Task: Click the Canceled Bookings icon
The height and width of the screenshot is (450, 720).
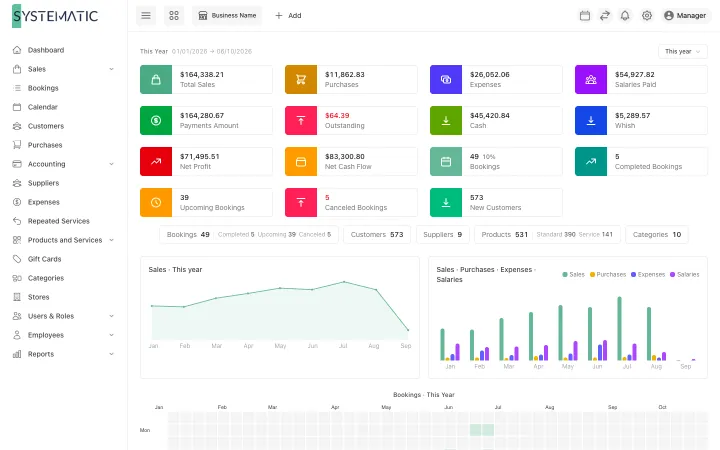Action: (x=301, y=202)
